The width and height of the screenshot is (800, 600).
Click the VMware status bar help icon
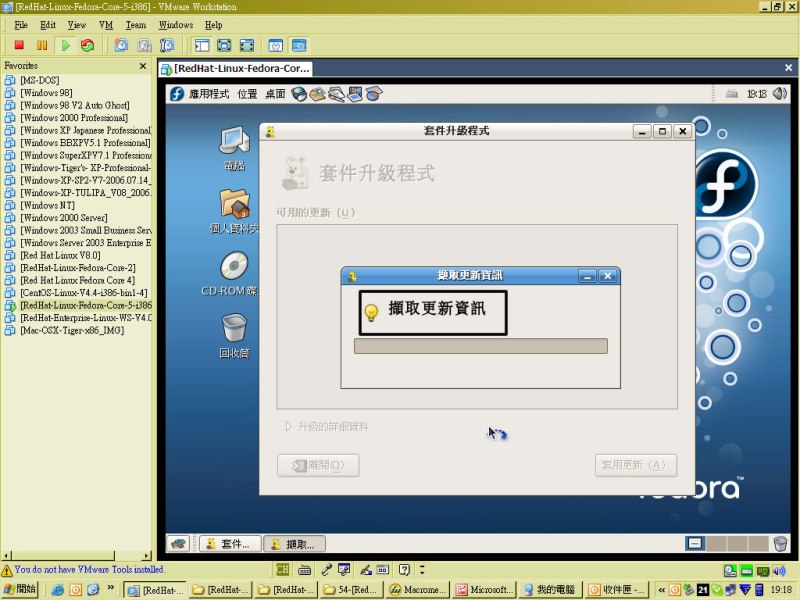tap(404, 569)
